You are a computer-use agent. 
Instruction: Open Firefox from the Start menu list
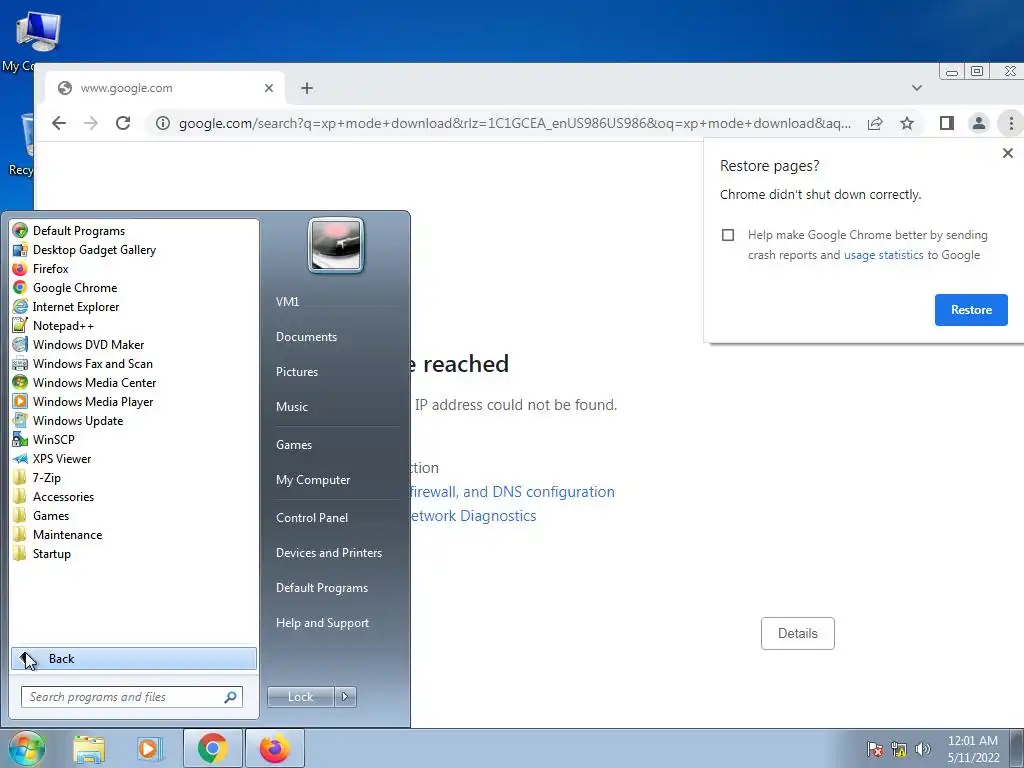click(40, 268)
